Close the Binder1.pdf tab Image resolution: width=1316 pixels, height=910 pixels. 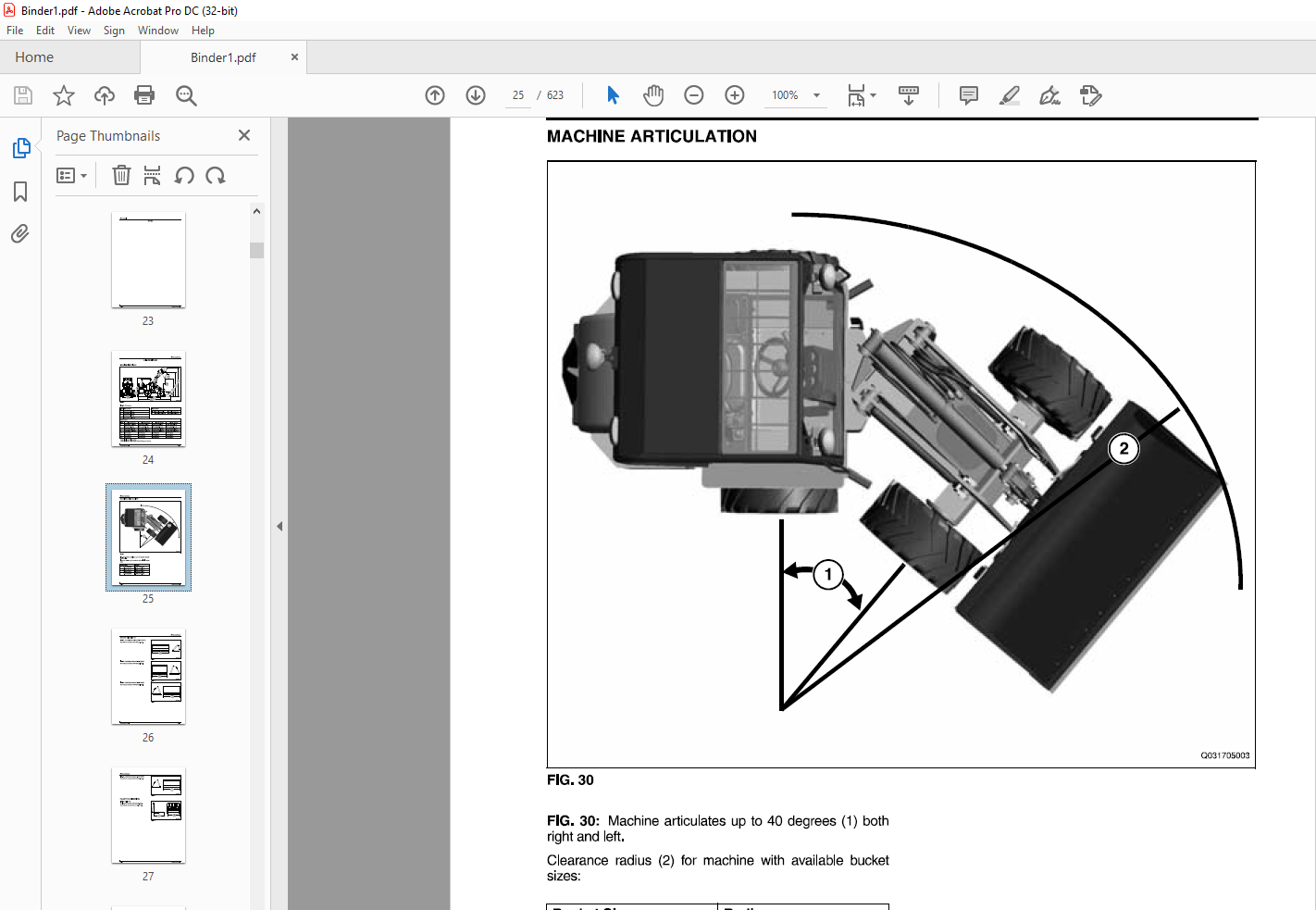click(x=294, y=57)
